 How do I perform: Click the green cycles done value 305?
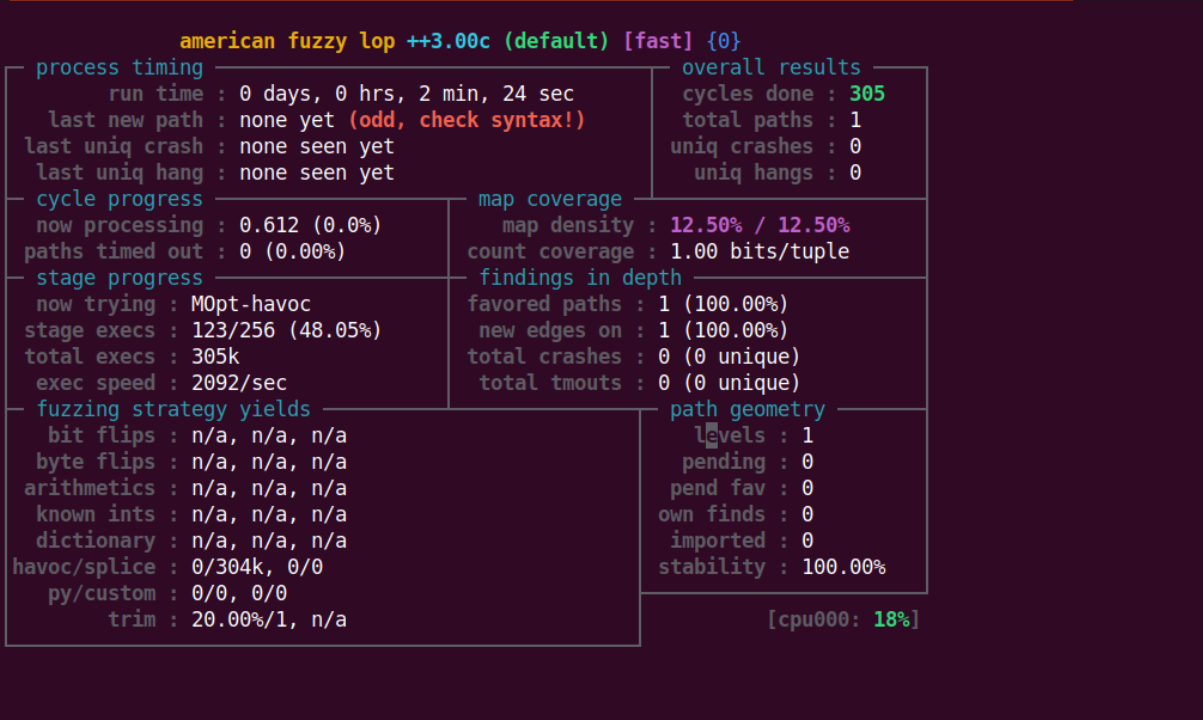(867, 94)
